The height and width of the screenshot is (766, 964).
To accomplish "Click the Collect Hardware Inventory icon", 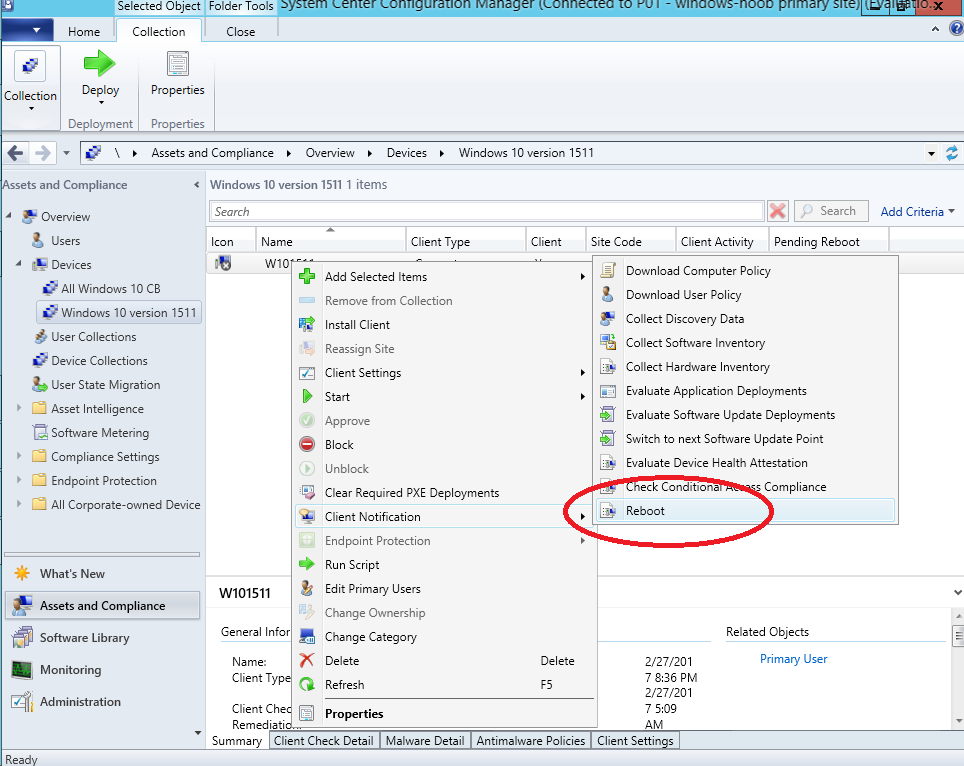I will [x=608, y=366].
